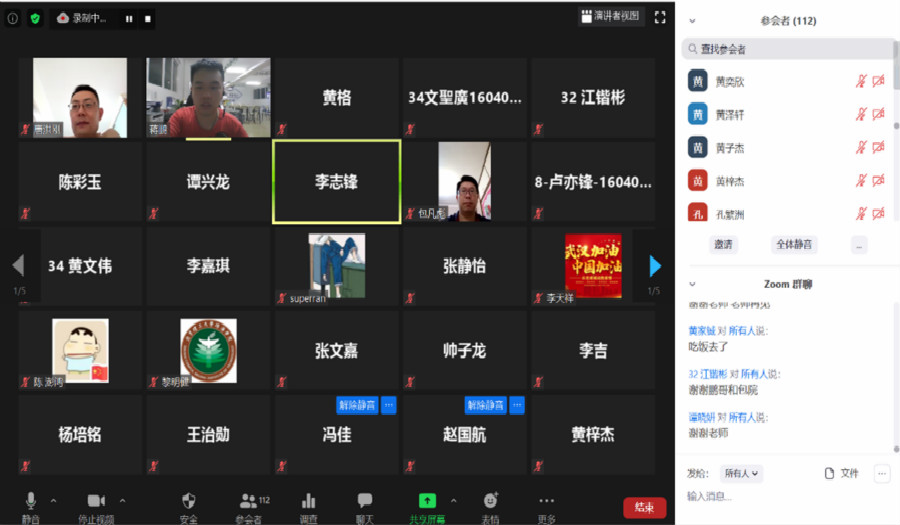This screenshot has width=900, height=525.
Task: Collapse the Zoom group chat chevron
Action: pos(692,284)
